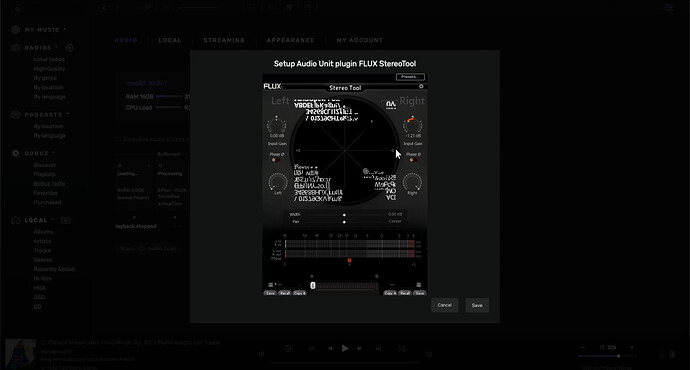Recall preset slot B
The height and width of the screenshot is (370, 690).
pyautogui.click(x=405, y=293)
